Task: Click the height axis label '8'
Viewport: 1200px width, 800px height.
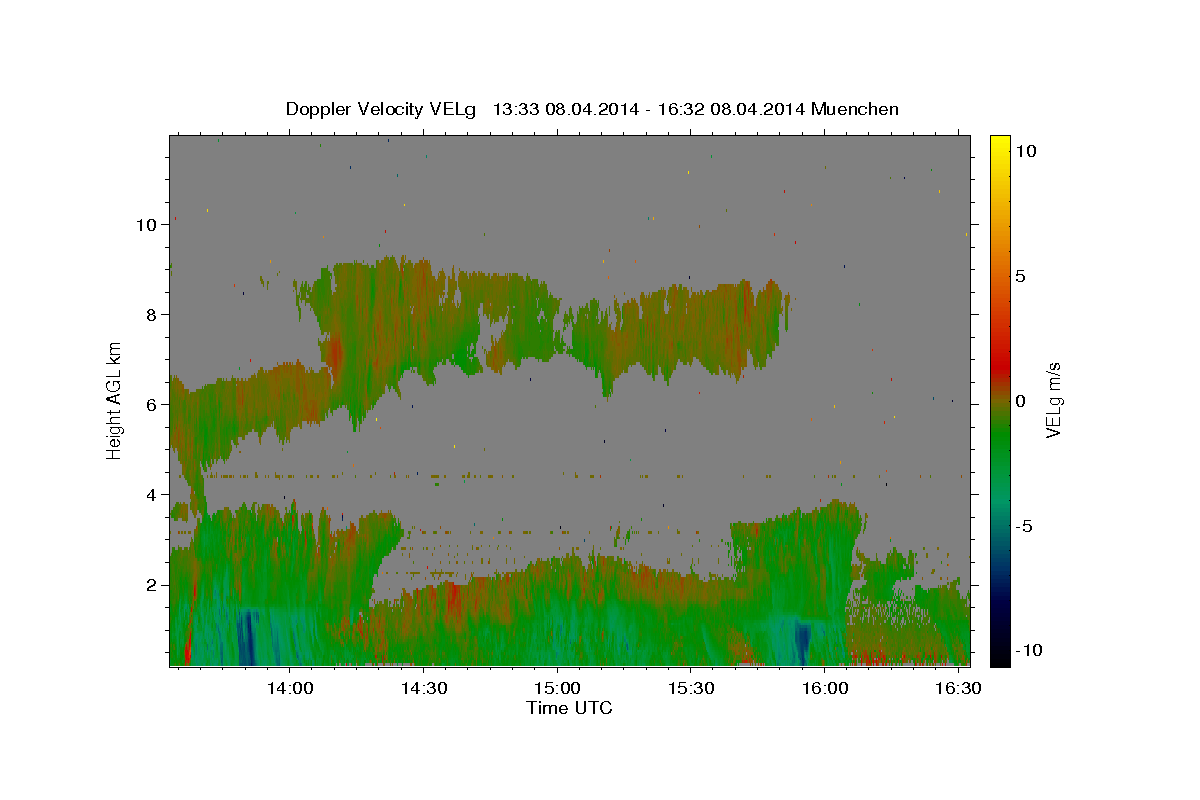Action: pos(151,314)
